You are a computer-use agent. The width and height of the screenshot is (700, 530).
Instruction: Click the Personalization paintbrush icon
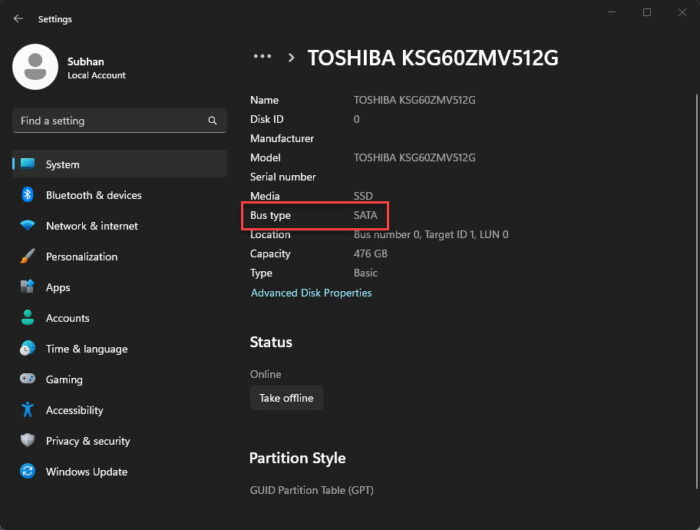(28, 256)
